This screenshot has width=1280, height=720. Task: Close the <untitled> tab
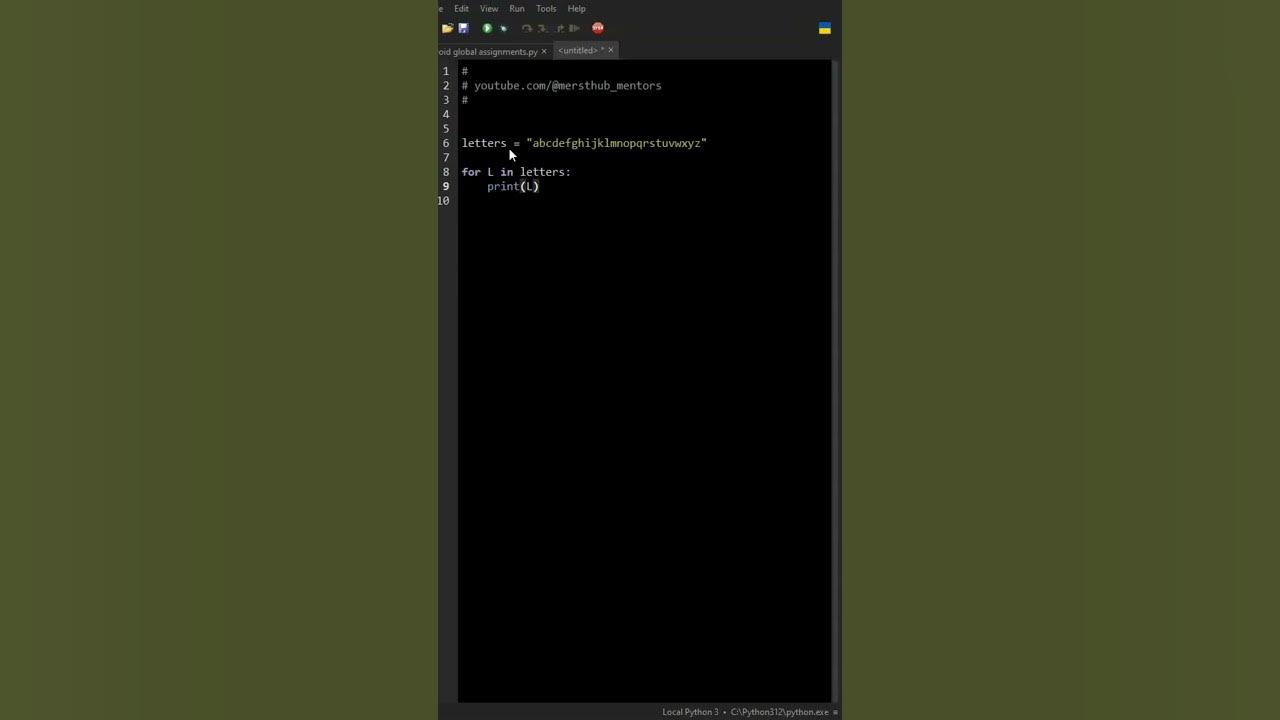611,50
